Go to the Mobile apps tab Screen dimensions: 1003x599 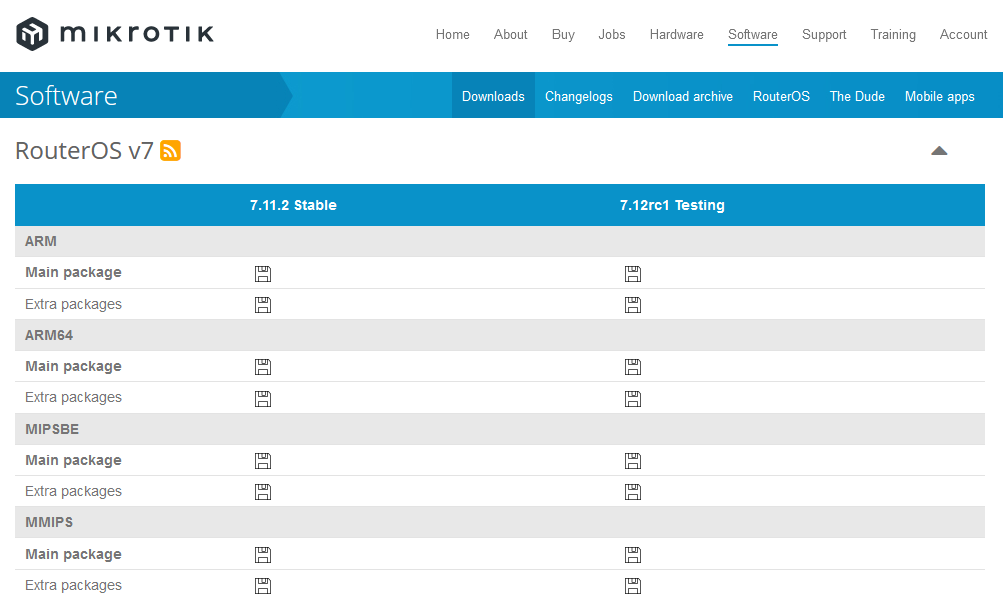click(x=939, y=96)
